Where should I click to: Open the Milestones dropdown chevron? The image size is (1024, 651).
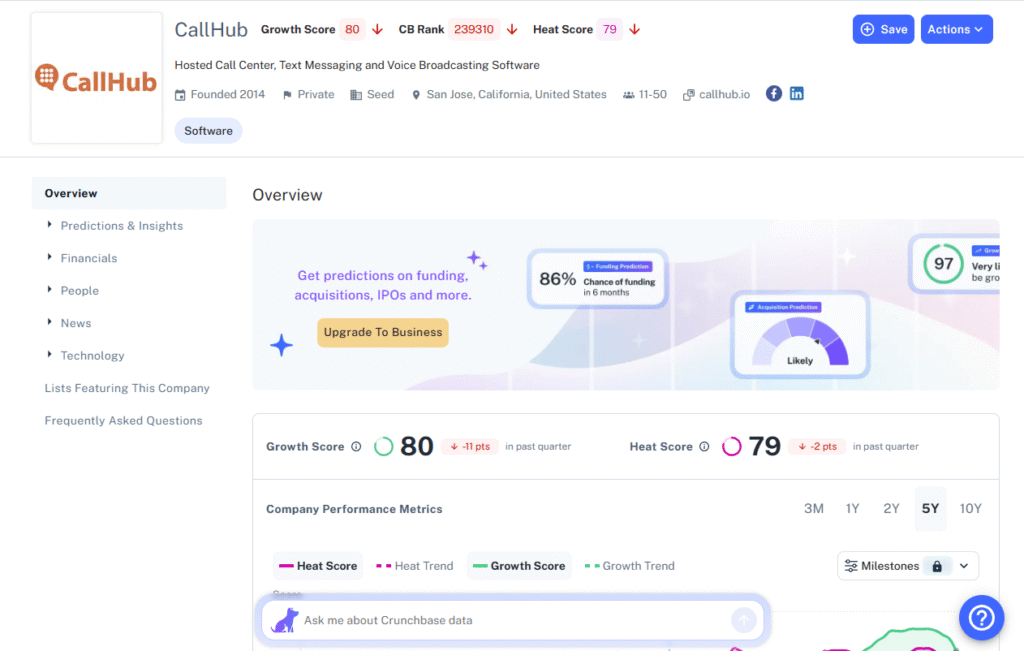tap(964, 566)
